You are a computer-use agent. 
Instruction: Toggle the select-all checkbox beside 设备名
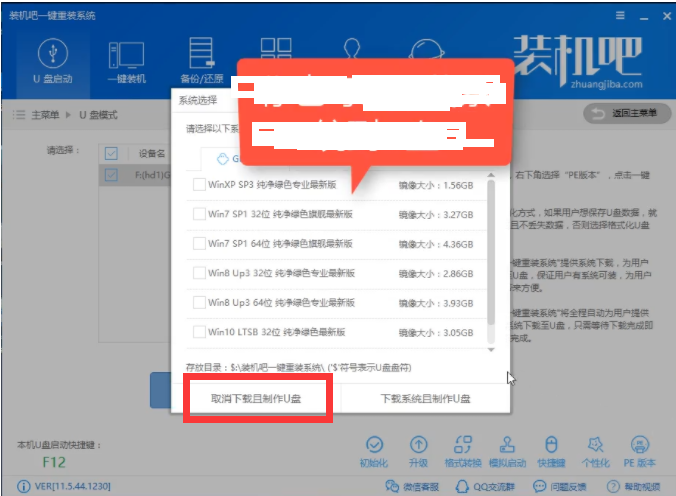tap(111, 153)
